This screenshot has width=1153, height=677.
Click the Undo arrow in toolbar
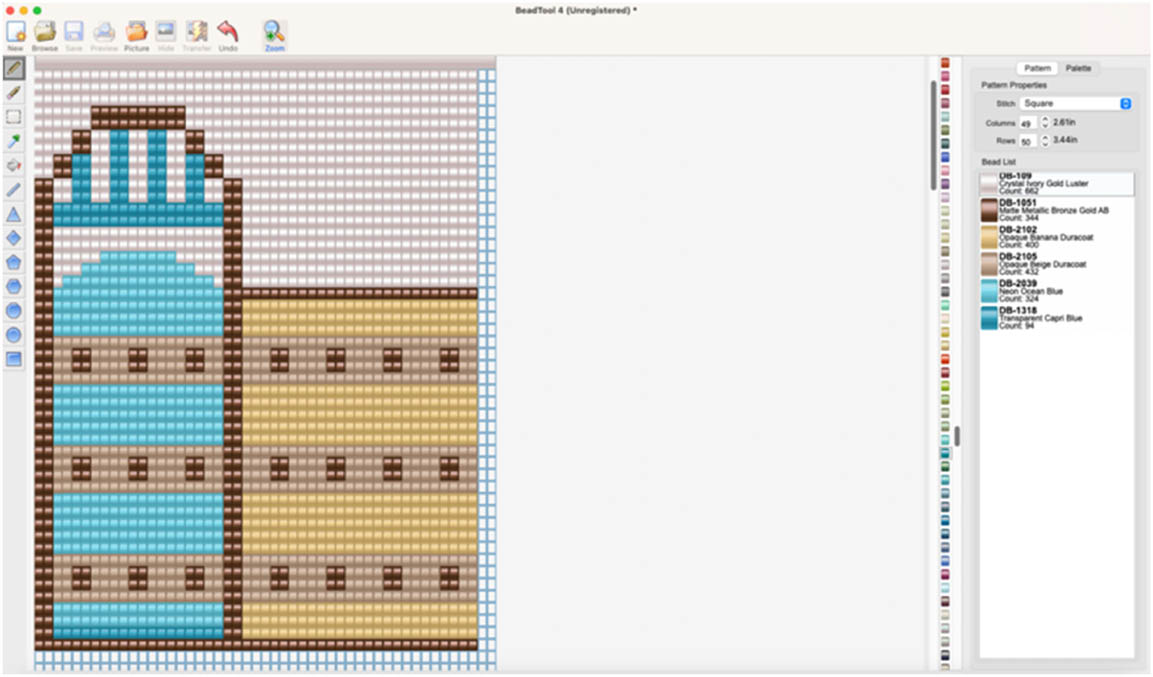tap(228, 35)
